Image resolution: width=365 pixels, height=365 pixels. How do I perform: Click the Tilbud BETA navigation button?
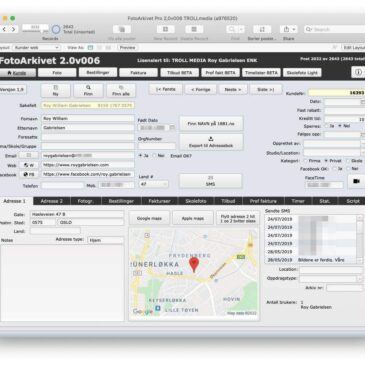pos(180,72)
